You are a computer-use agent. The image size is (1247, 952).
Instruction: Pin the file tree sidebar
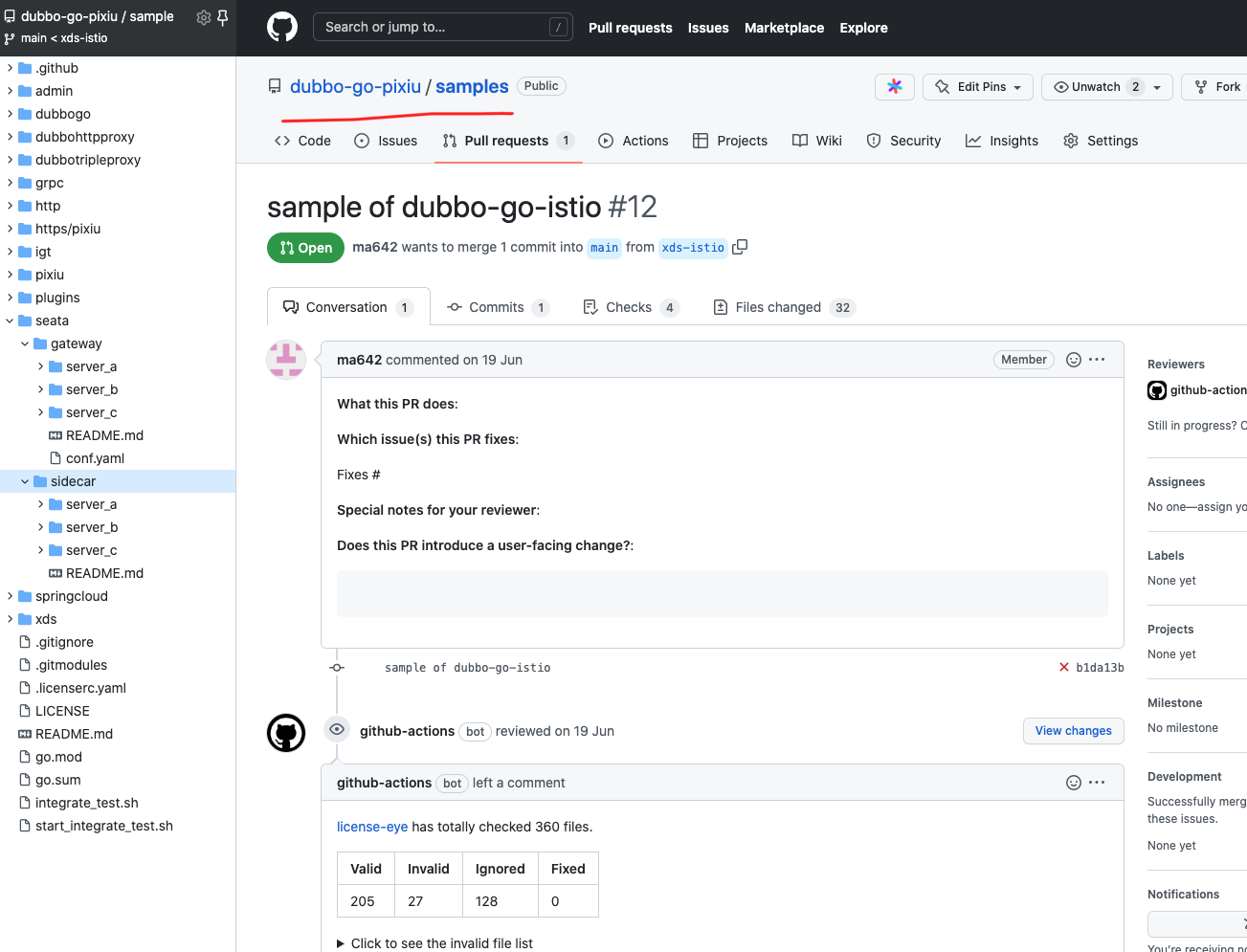tap(223, 17)
